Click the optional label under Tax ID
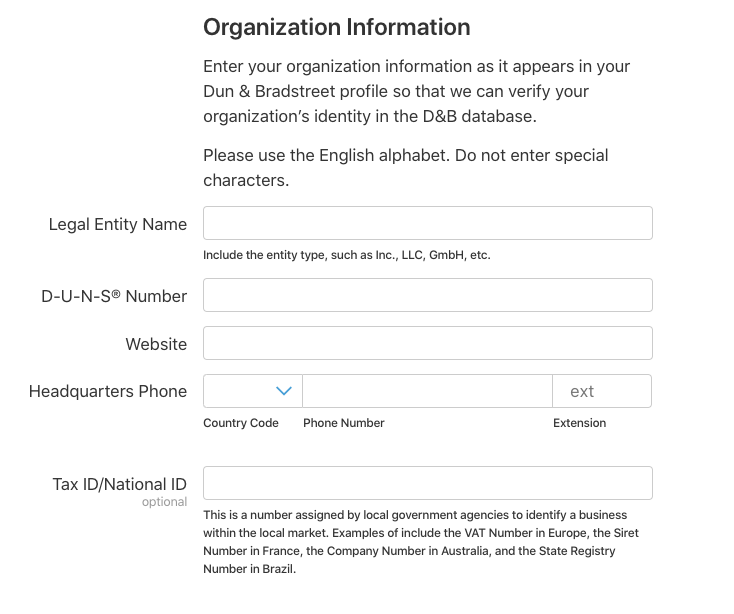 point(164,502)
